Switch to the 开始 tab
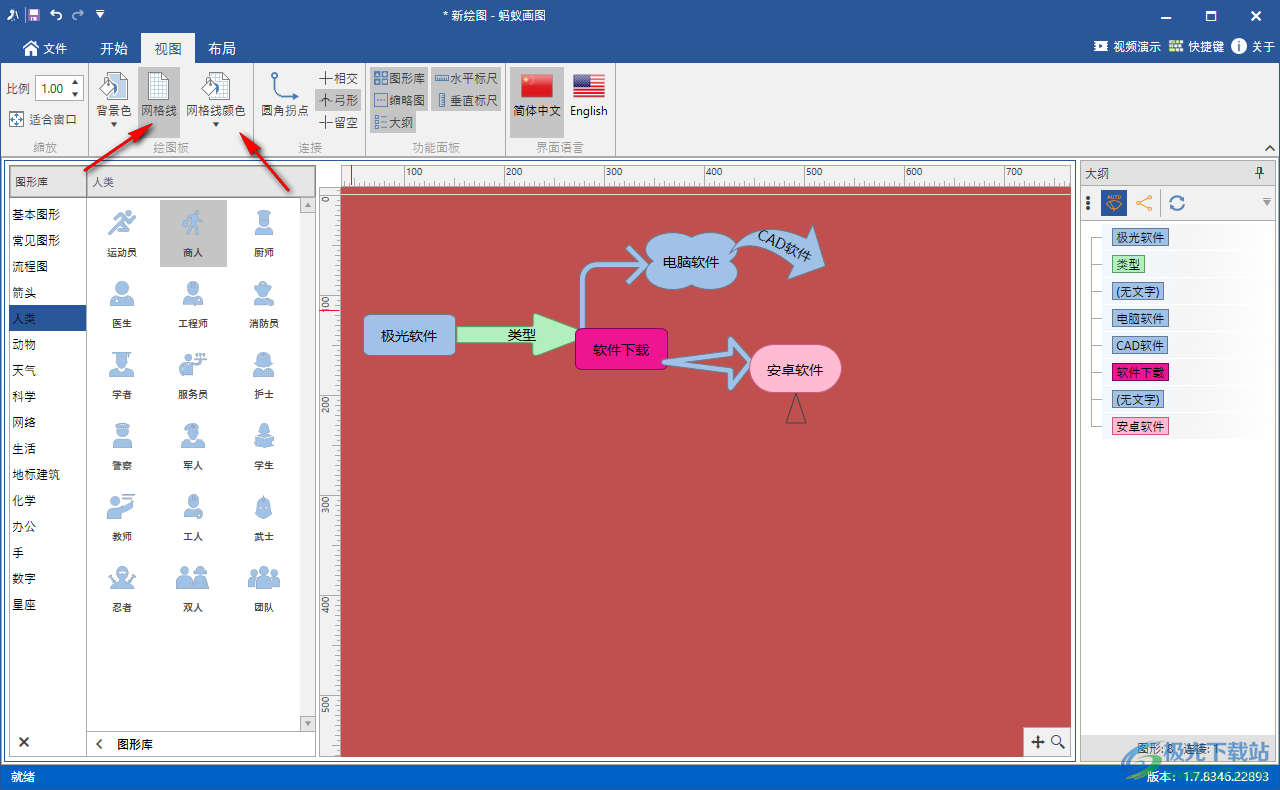Screen dimensions: 1280x790 [x=114, y=48]
